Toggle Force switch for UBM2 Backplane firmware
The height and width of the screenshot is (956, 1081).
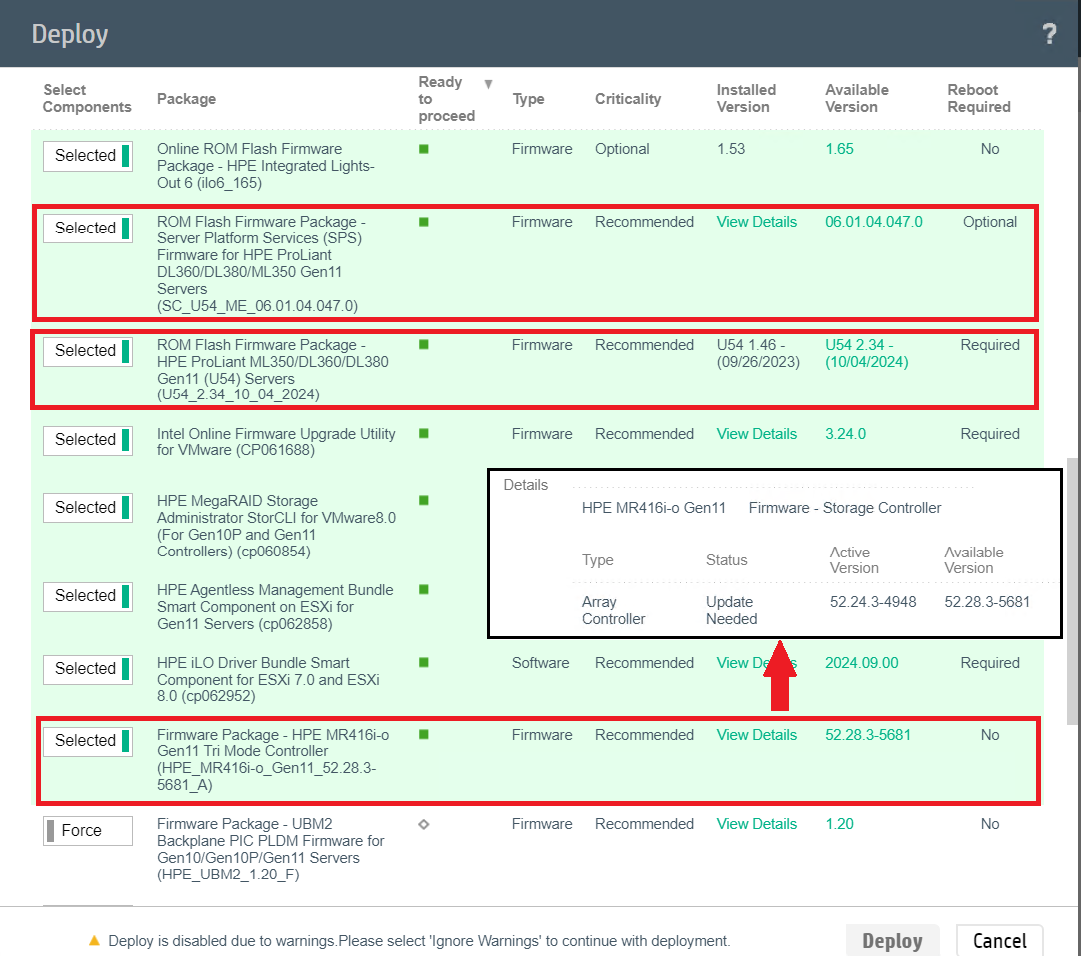(88, 831)
